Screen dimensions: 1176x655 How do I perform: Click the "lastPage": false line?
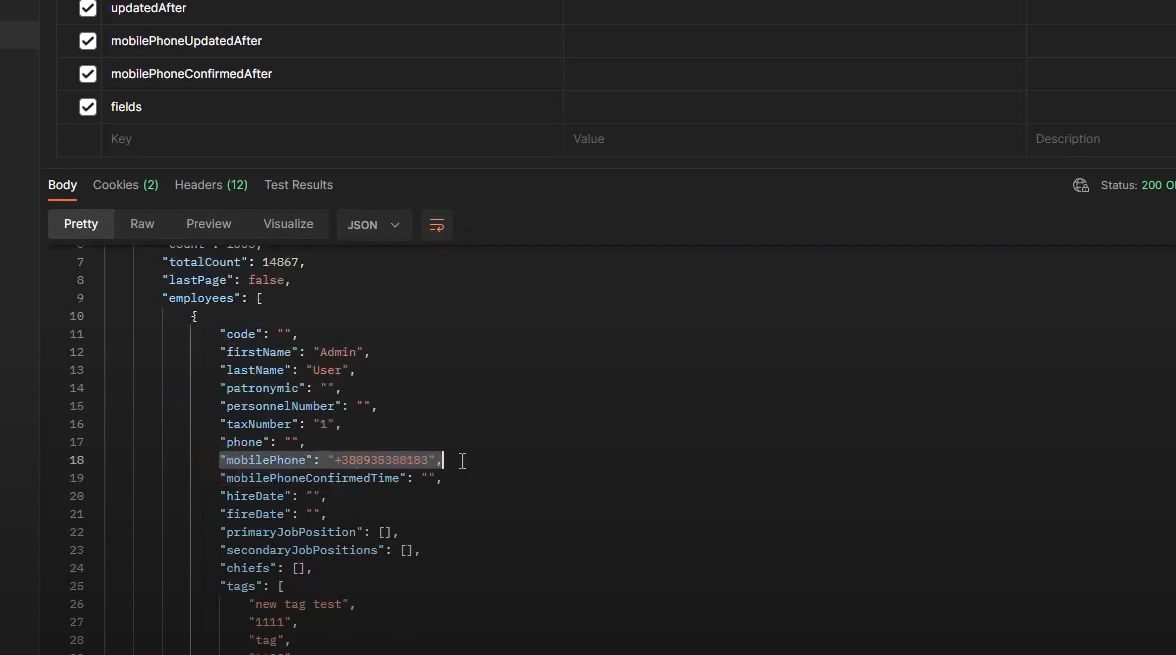[226, 281]
